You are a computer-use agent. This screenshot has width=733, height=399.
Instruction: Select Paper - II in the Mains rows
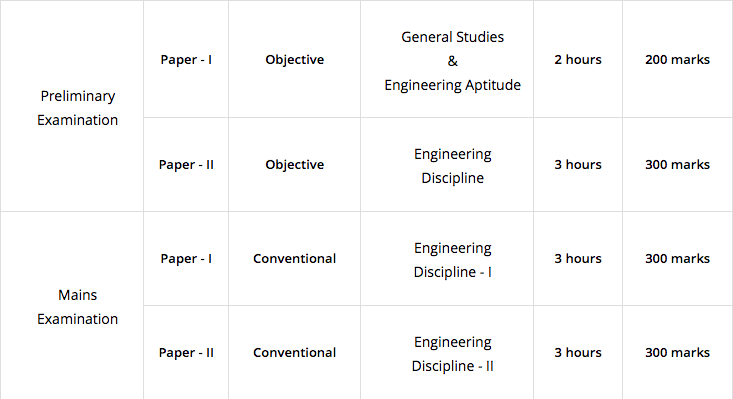pyautogui.click(x=186, y=353)
